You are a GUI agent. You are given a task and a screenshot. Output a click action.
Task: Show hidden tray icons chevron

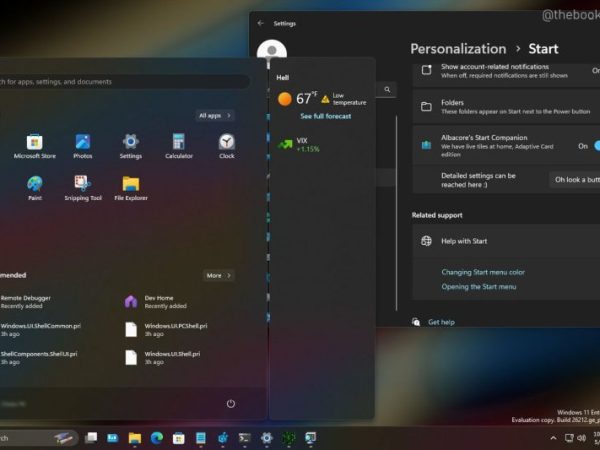553,438
